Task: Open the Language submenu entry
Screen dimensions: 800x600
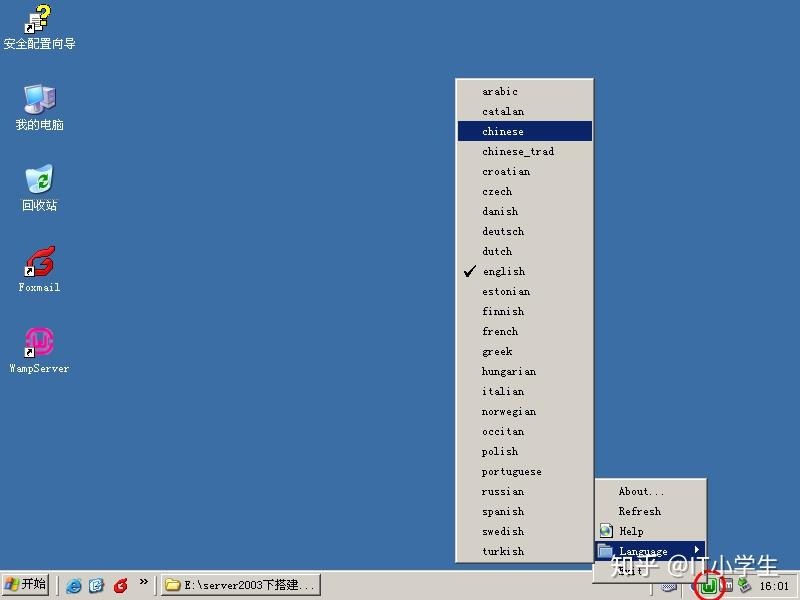Action: point(651,551)
